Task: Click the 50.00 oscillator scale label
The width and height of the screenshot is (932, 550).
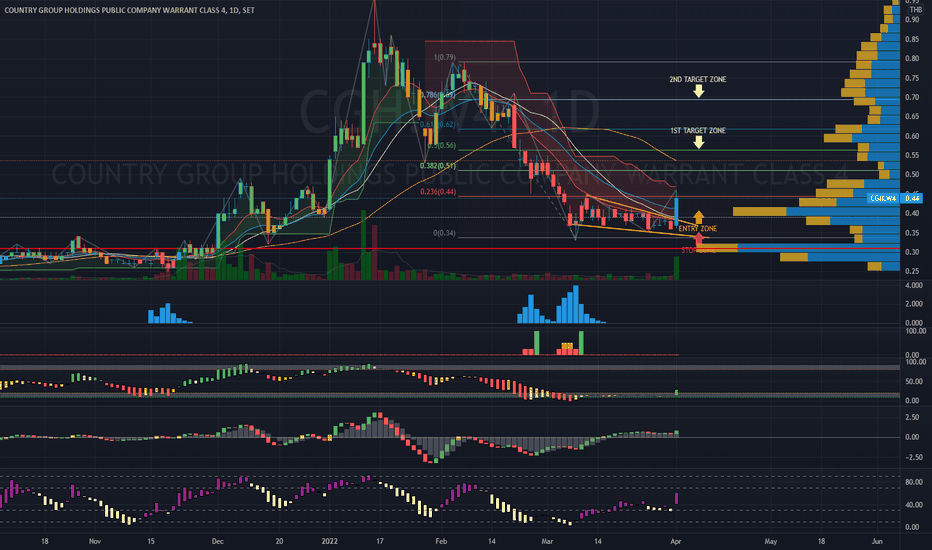Action: [x=914, y=381]
